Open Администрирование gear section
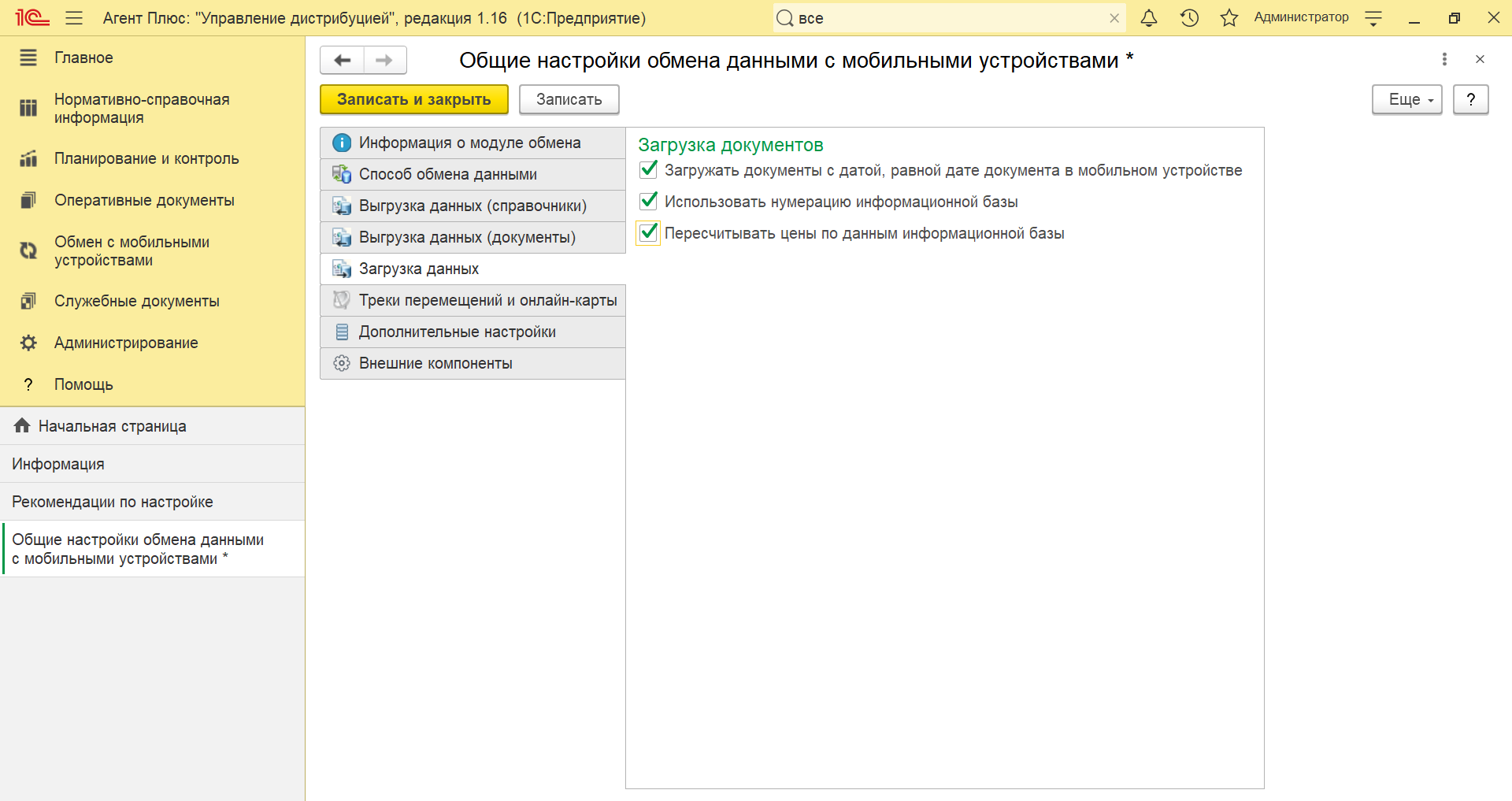Image resolution: width=1512 pixels, height=801 pixels. (x=126, y=343)
